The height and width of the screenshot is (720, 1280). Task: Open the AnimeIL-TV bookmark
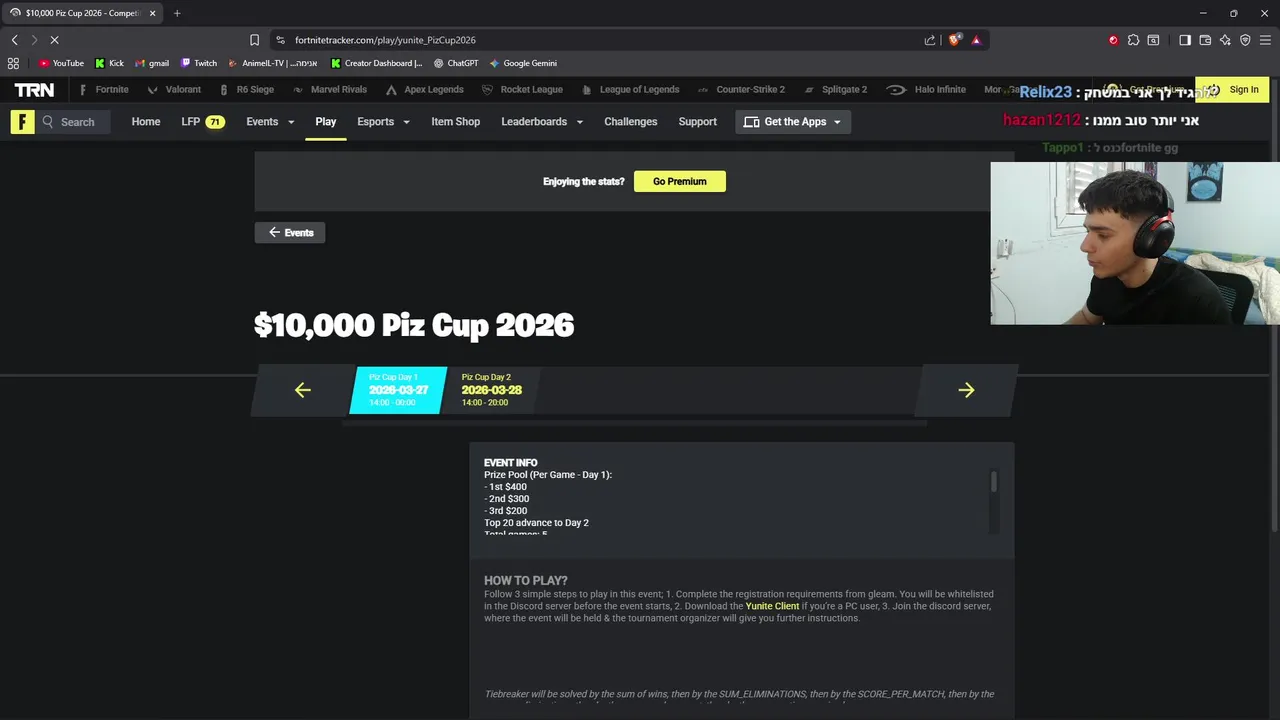(273, 63)
